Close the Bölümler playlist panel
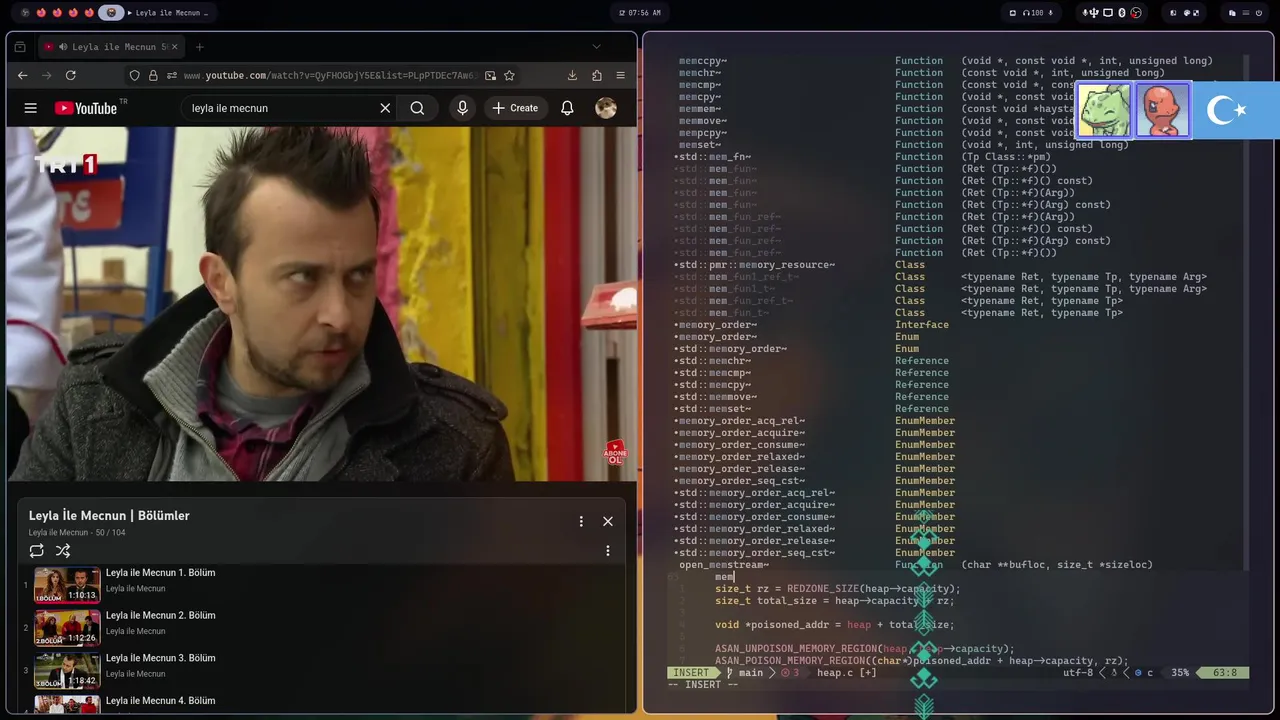The image size is (1280, 720). pyautogui.click(x=607, y=521)
